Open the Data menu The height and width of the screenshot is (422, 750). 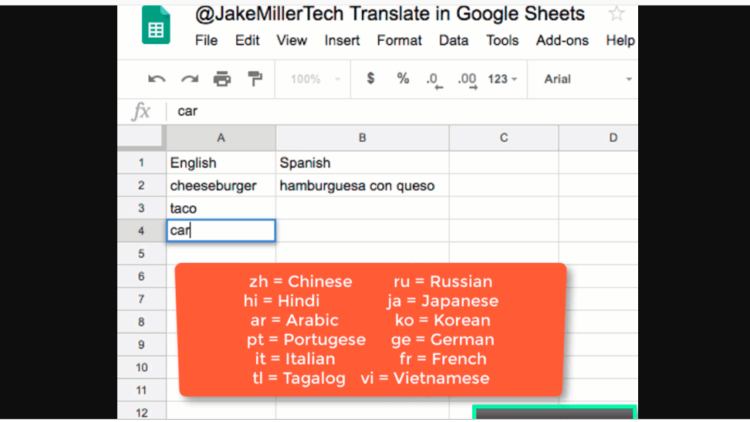point(453,41)
